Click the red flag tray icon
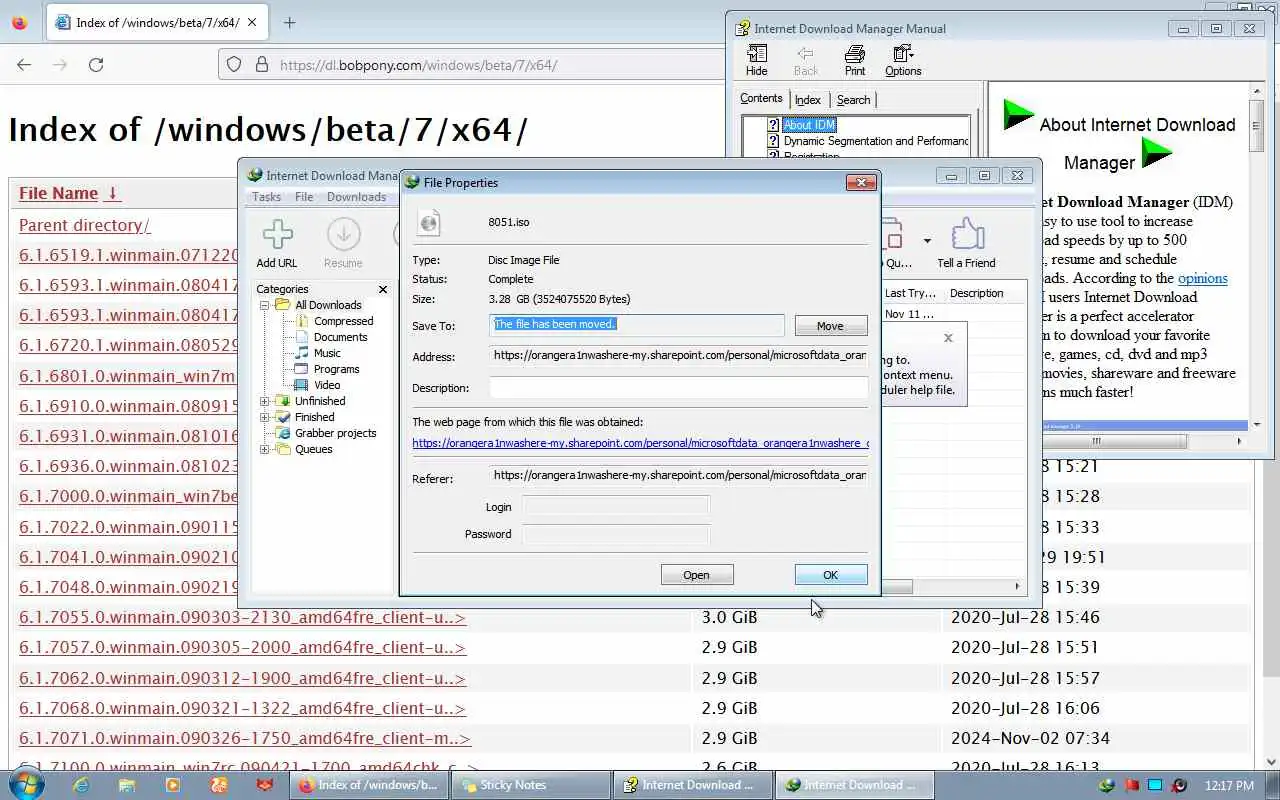 pos(1131,786)
